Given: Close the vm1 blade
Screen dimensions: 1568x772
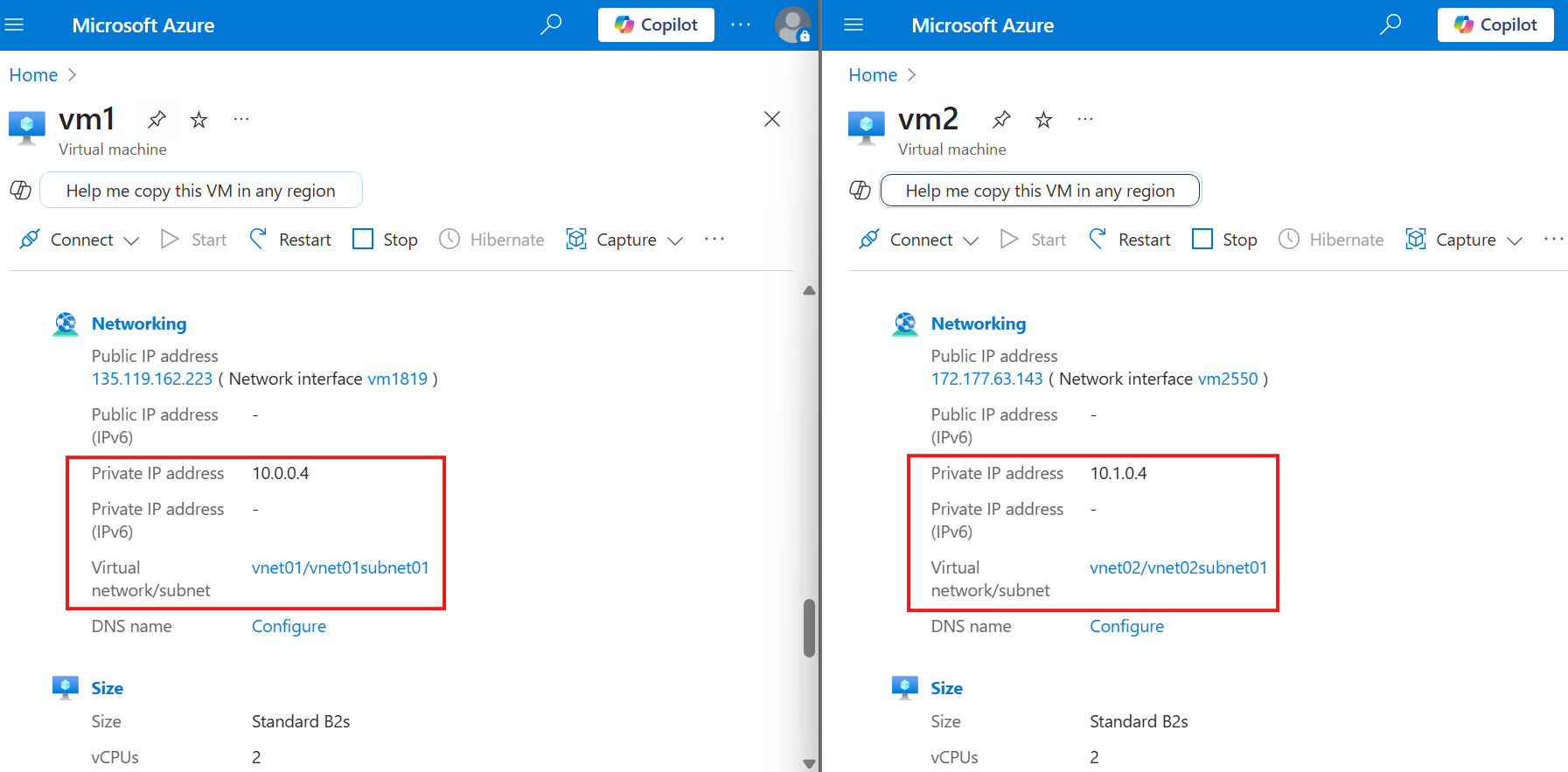Looking at the screenshot, I should (772, 119).
